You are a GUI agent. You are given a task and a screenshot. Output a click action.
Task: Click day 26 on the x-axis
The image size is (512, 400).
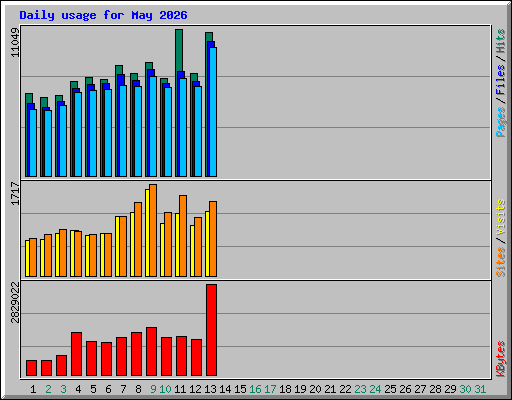405,389
